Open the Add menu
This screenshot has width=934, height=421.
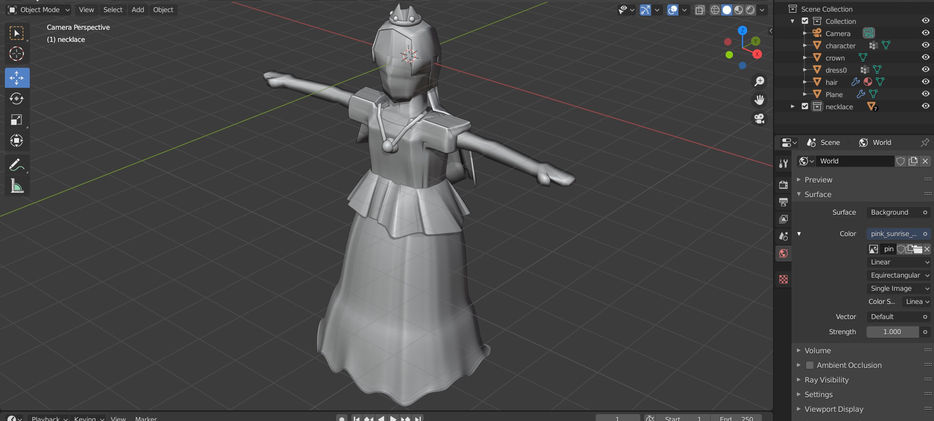point(138,10)
